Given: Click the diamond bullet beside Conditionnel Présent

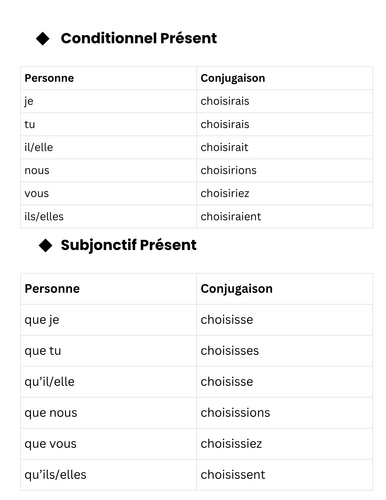Looking at the screenshot, I should tap(43, 38).
